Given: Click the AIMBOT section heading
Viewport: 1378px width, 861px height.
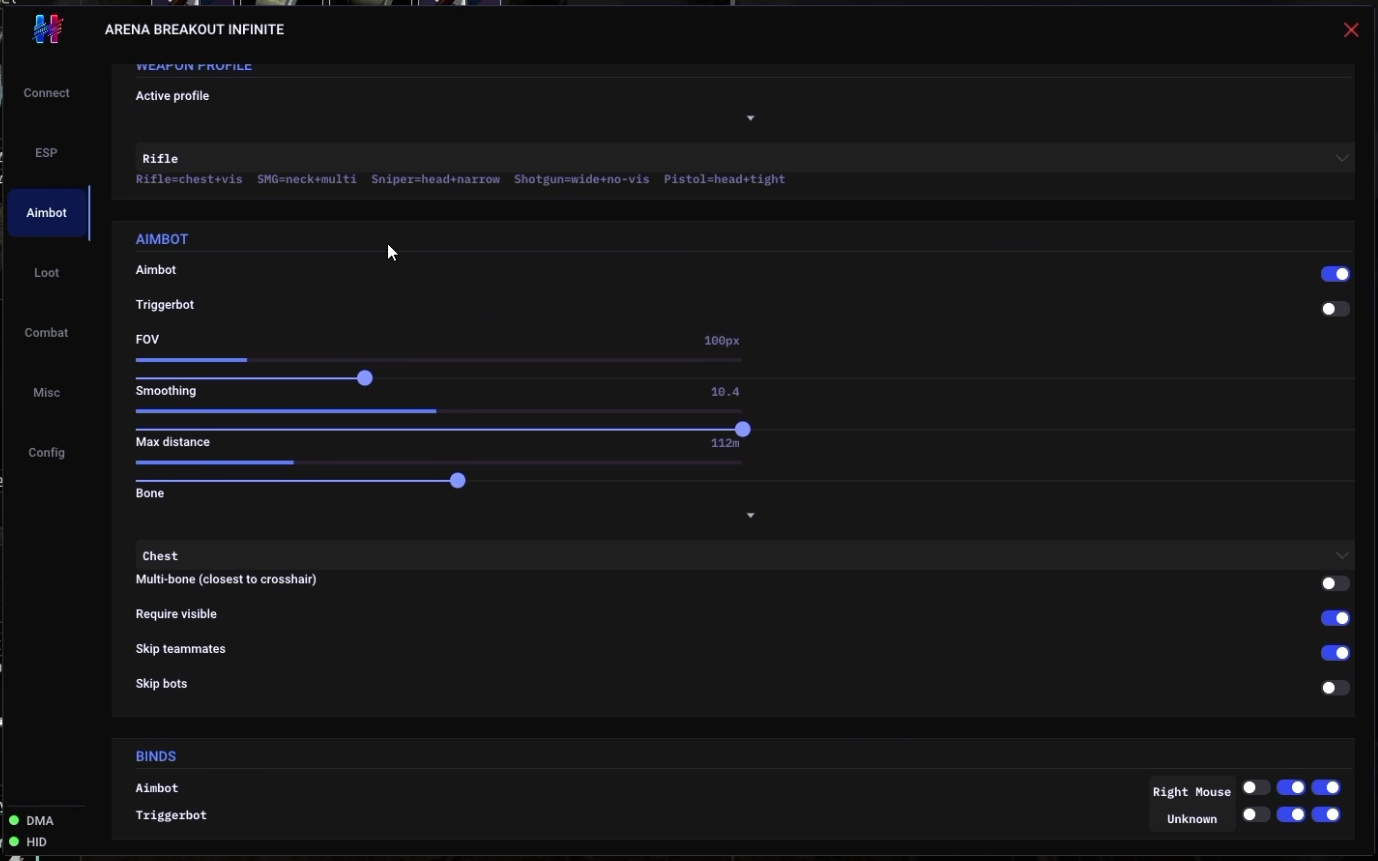Looking at the screenshot, I should pyautogui.click(x=162, y=239).
